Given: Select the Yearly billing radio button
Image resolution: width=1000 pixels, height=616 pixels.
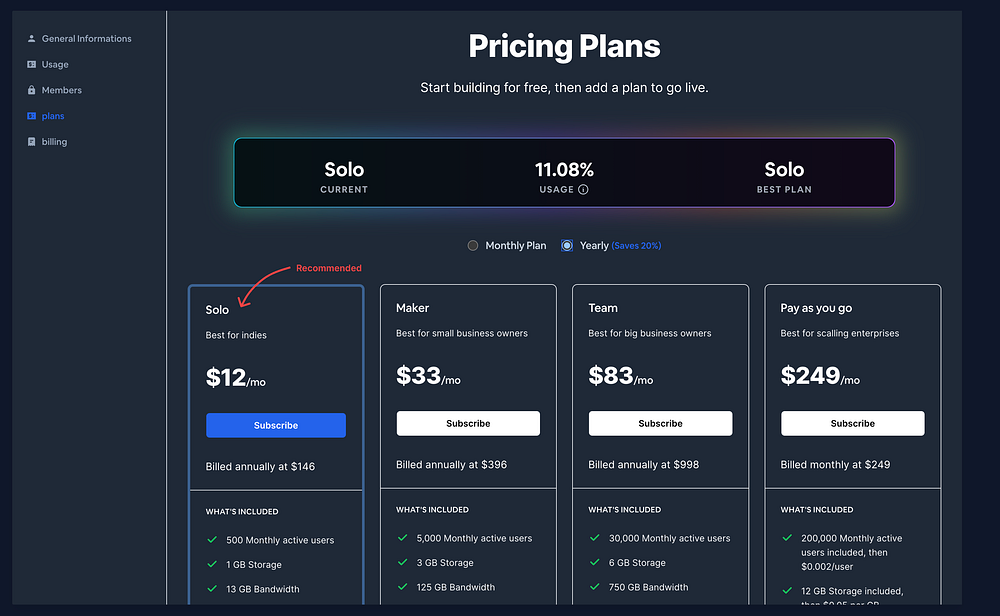Looking at the screenshot, I should [567, 246].
